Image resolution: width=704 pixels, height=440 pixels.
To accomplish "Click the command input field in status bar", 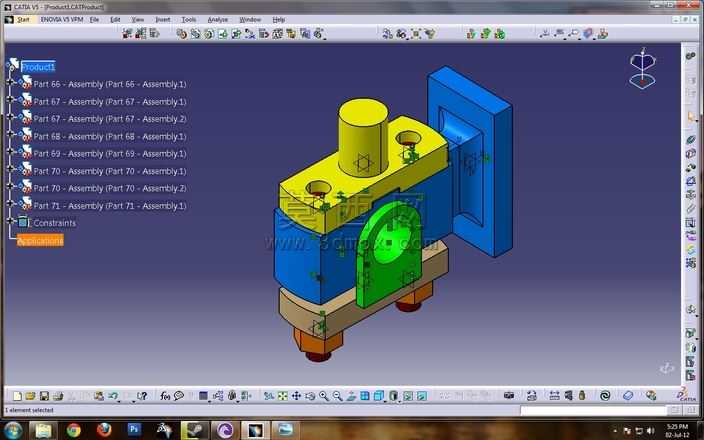I will [594, 410].
